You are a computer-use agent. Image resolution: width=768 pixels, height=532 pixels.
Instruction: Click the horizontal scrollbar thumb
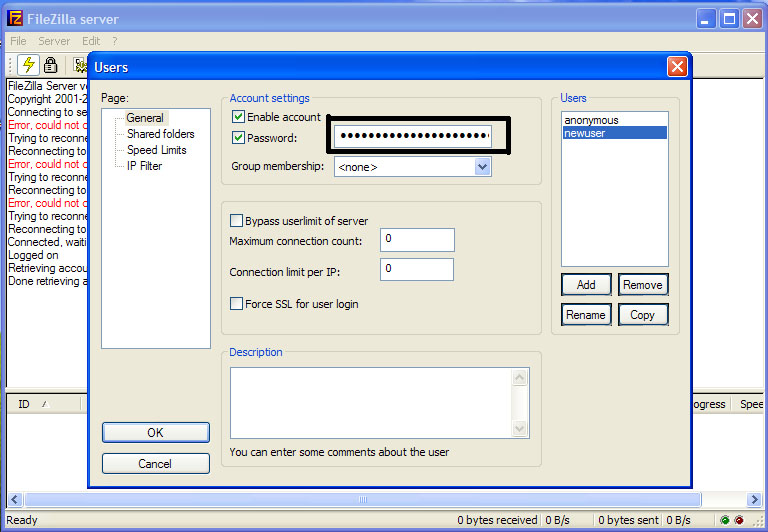tap(363, 499)
